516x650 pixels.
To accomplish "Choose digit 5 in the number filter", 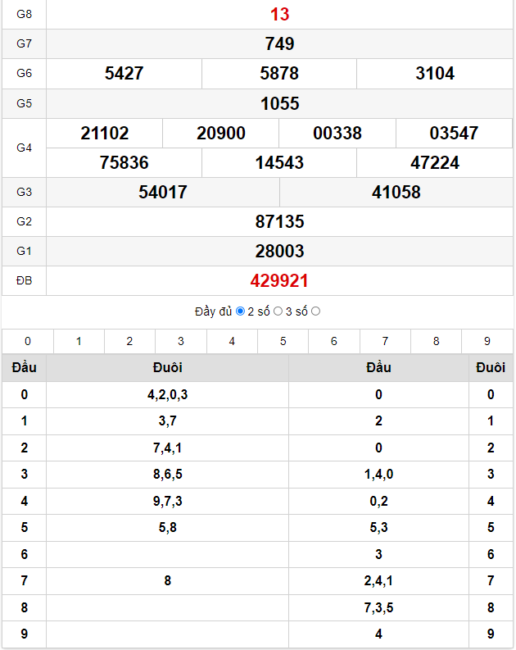I will pyautogui.click(x=283, y=341).
